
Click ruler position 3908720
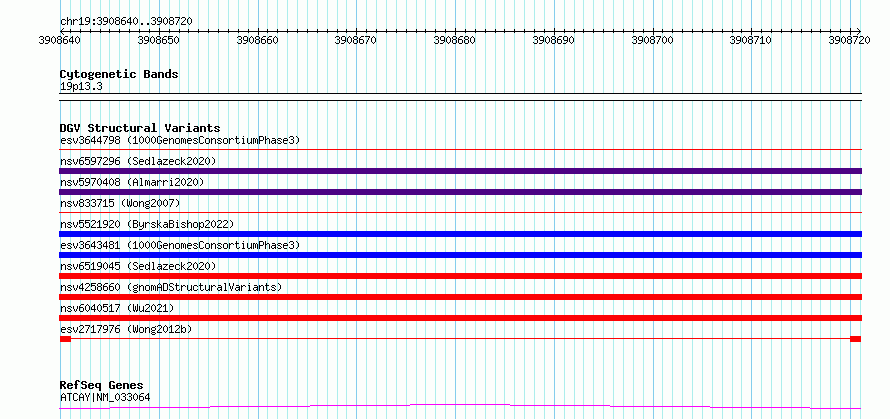click(x=850, y=41)
